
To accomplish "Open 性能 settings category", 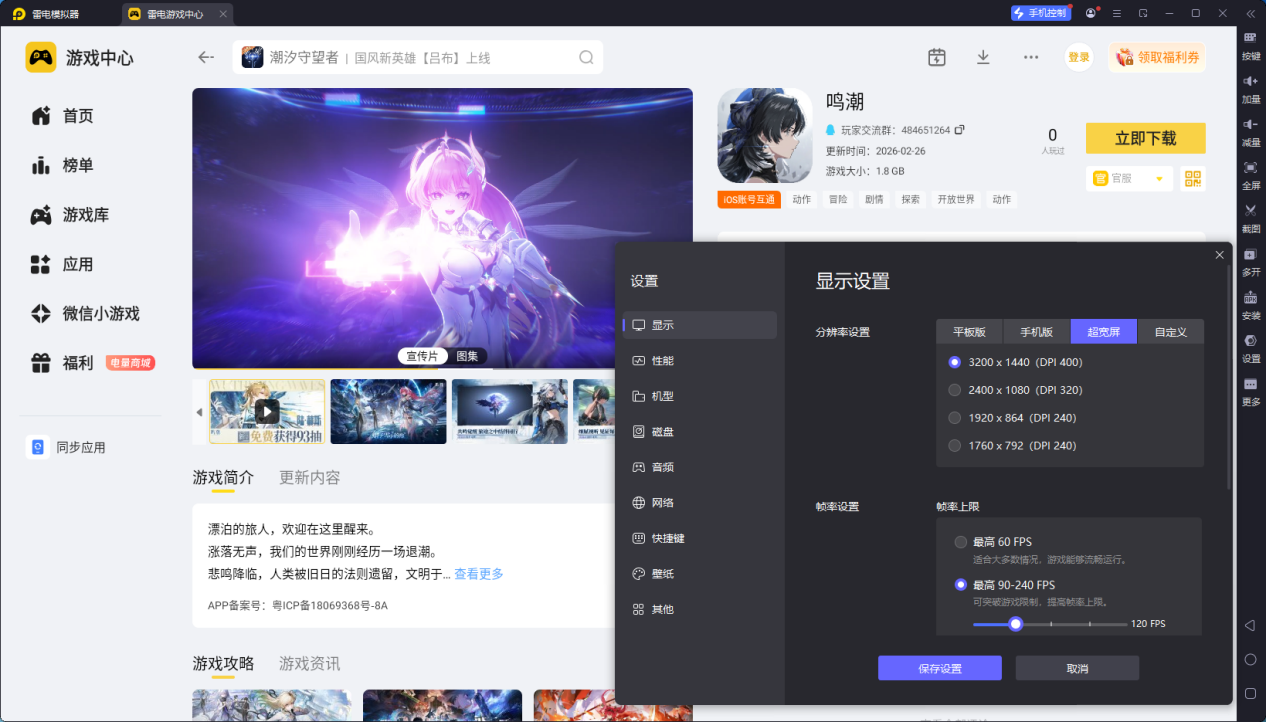I will (699, 360).
